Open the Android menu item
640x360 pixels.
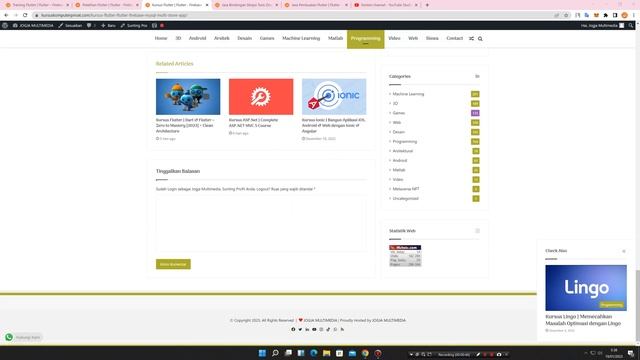tap(197, 38)
